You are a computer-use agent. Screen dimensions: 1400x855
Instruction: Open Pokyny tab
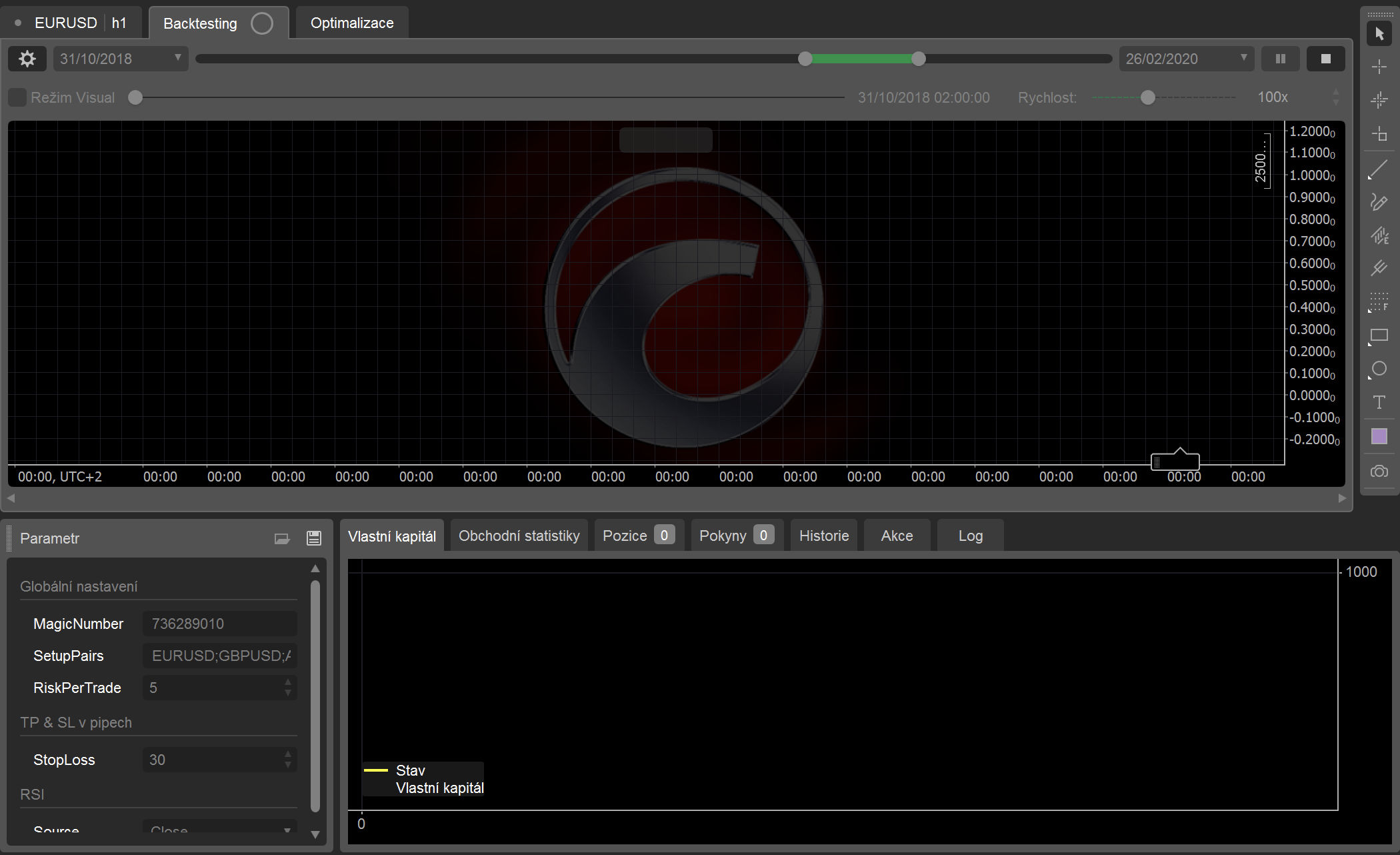click(737, 536)
